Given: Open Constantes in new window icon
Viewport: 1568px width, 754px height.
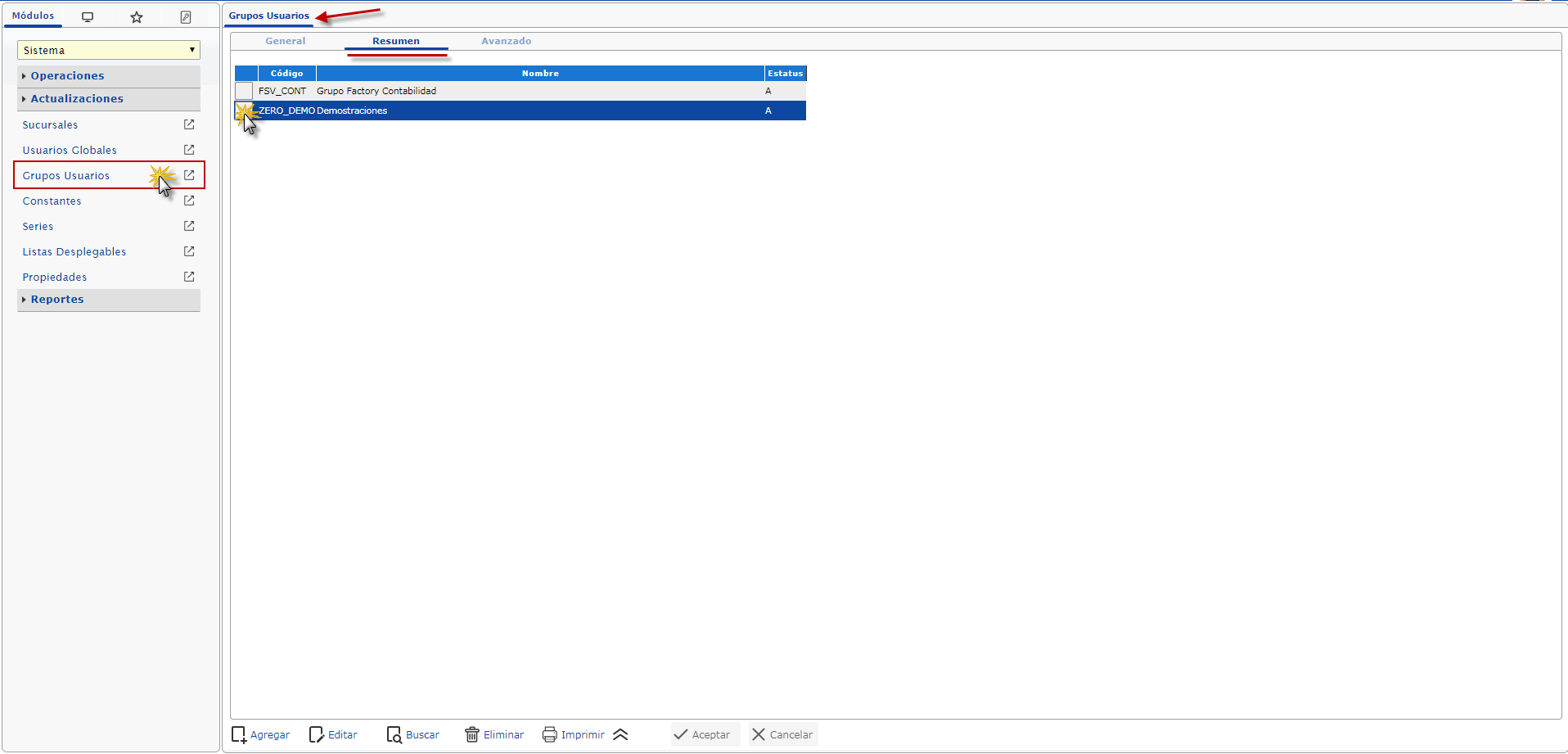Looking at the screenshot, I should tap(189, 201).
